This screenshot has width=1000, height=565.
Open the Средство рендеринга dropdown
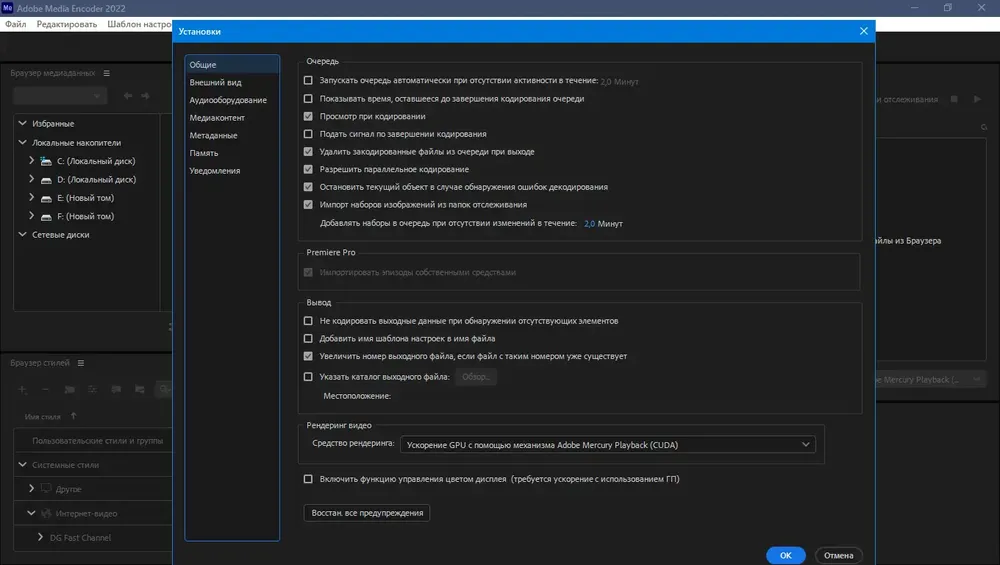point(608,444)
